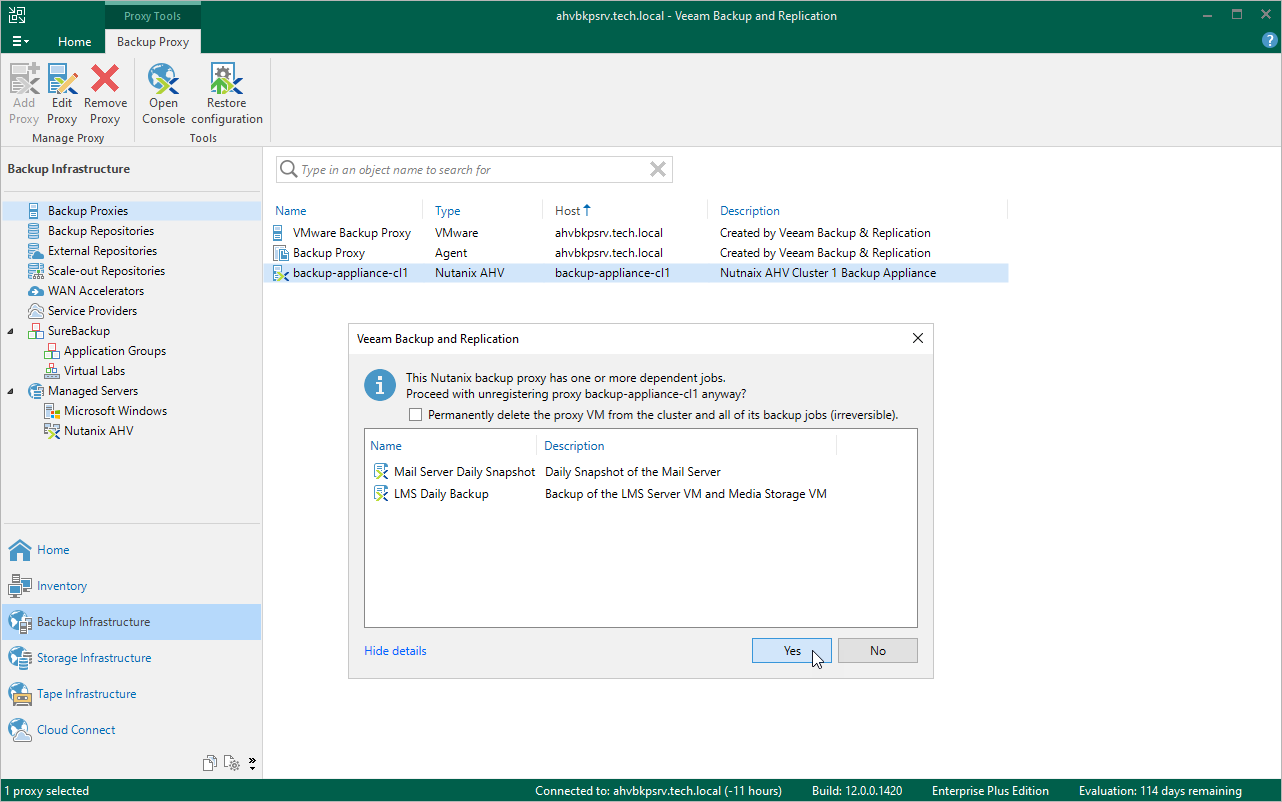Switch to the Inventory view

pos(131,586)
